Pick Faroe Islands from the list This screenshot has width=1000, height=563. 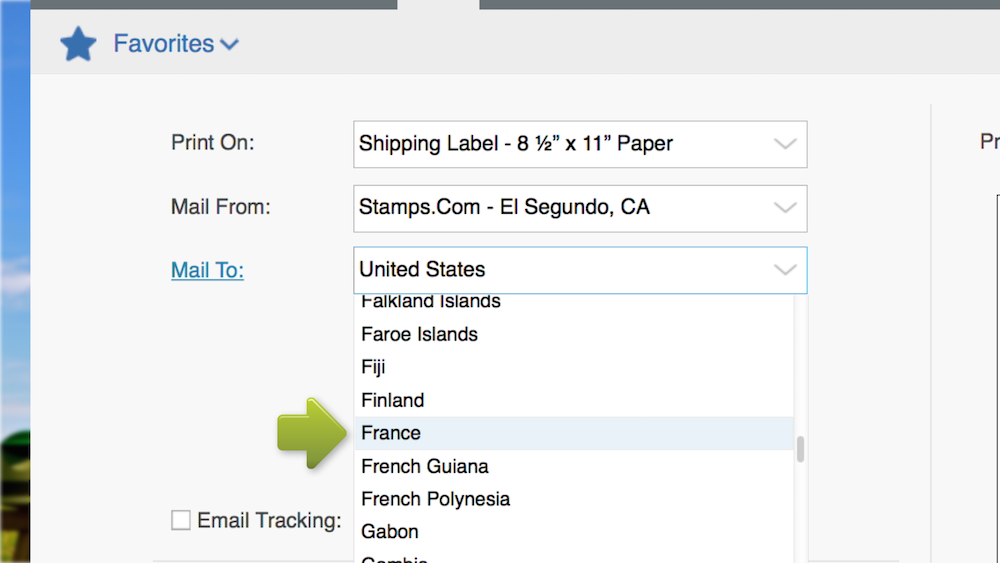click(419, 334)
